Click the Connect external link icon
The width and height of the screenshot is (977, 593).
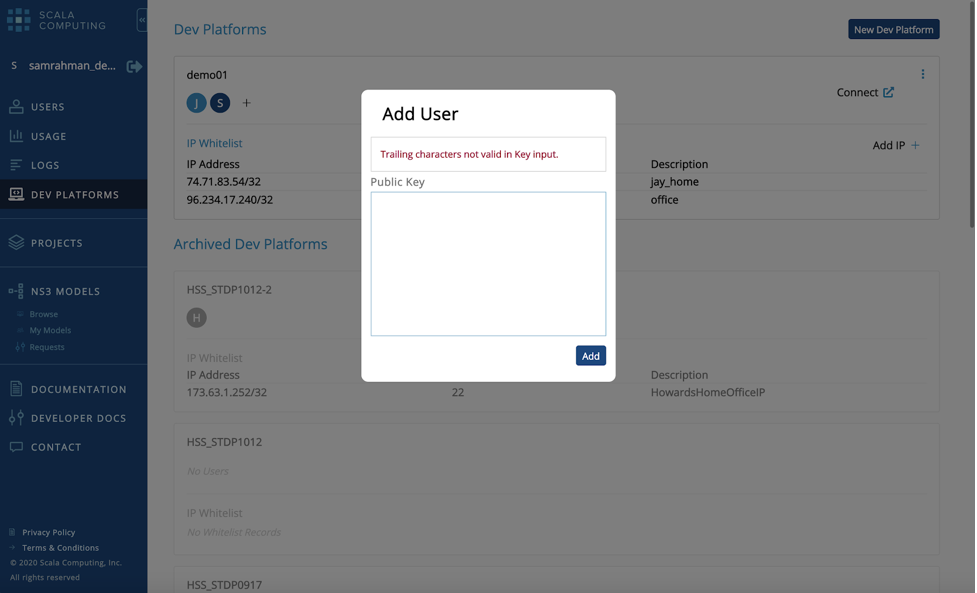click(888, 92)
